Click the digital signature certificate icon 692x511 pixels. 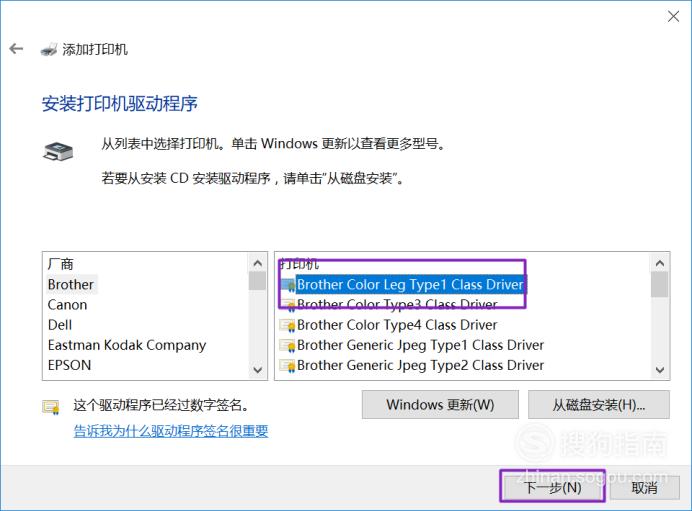pyautogui.click(x=51, y=406)
